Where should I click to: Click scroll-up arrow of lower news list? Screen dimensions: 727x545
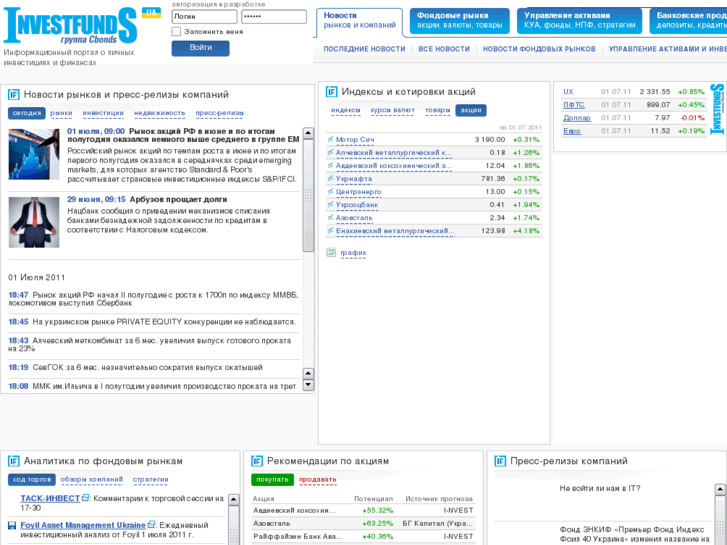coord(308,373)
